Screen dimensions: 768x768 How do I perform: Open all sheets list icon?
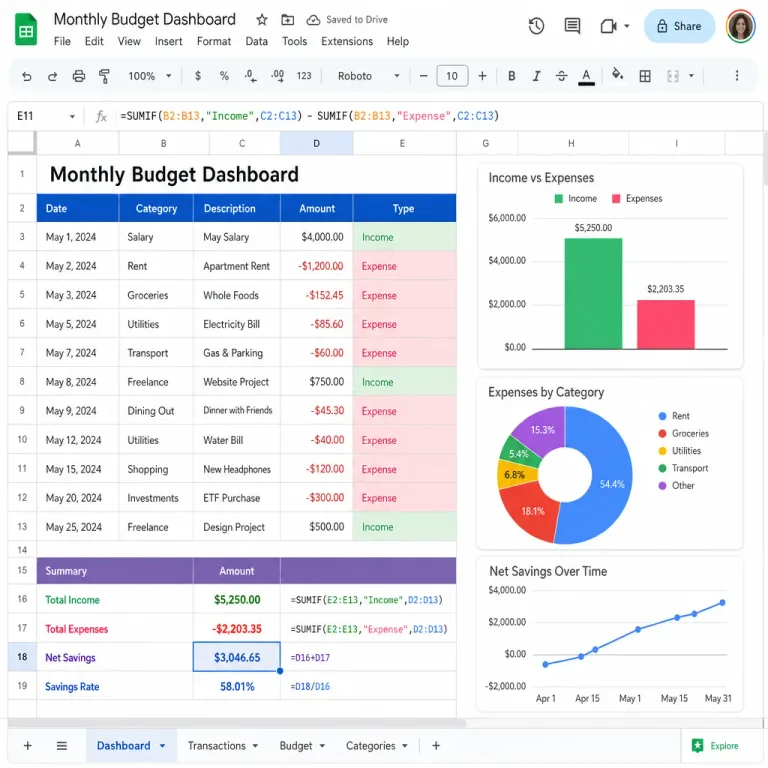pyautogui.click(x=62, y=745)
